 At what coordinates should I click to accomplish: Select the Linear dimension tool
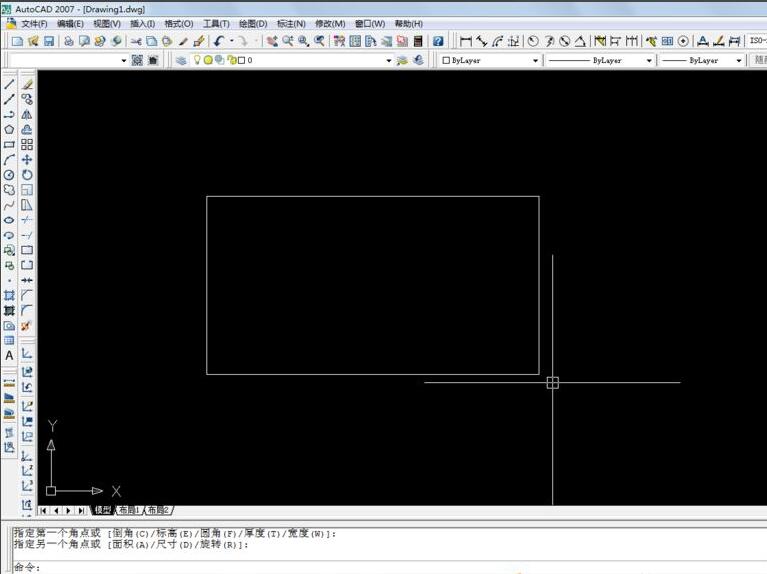(x=465, y=42)
